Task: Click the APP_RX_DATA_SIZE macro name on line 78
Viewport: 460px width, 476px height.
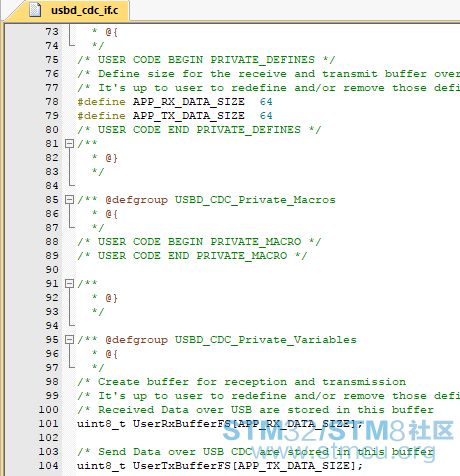Action: (x=189, y=102)
